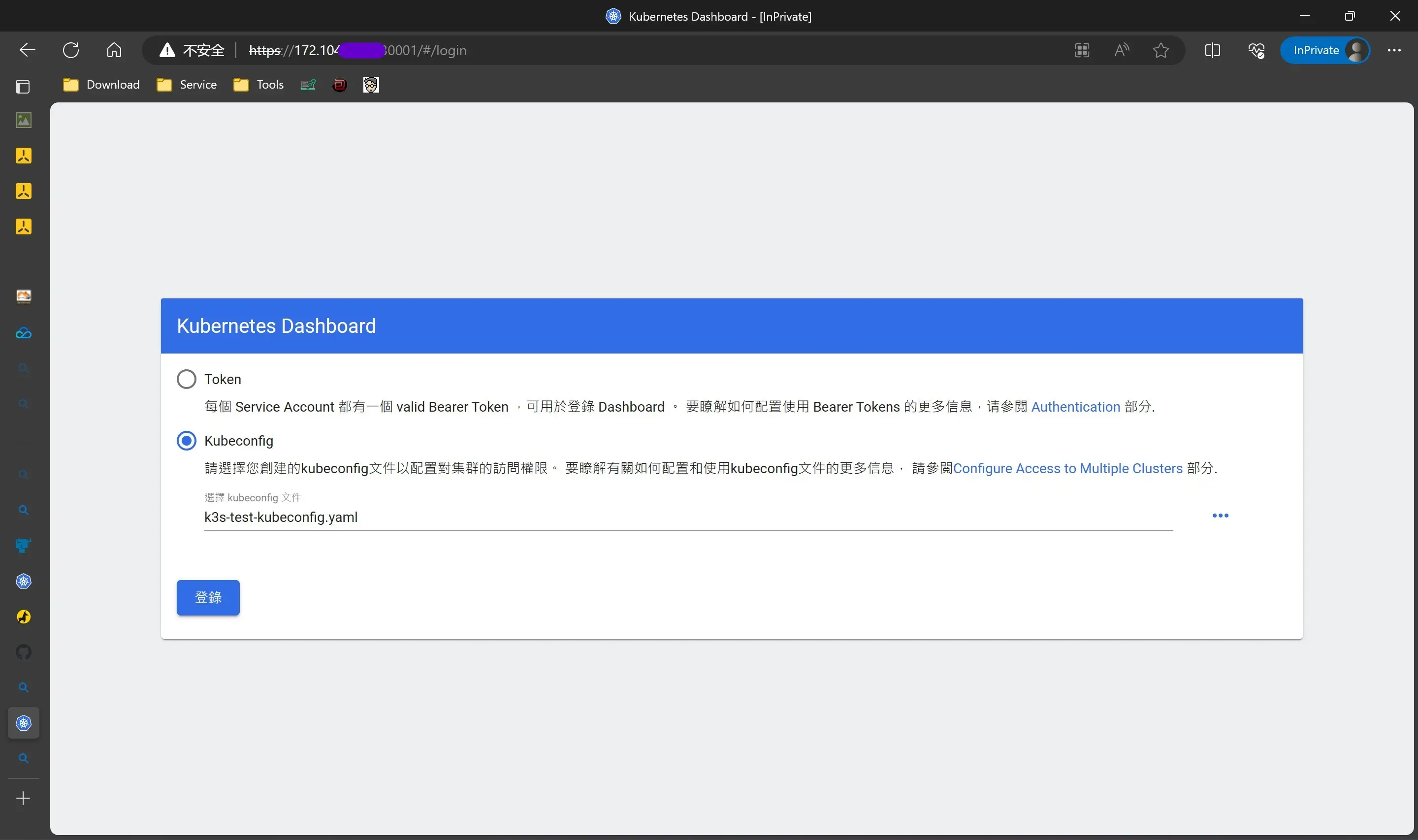This screenshot has height=840, width=1418.
Task: Open Configure Access to Multiple Clusters link
Action: tap(1068, 469)
